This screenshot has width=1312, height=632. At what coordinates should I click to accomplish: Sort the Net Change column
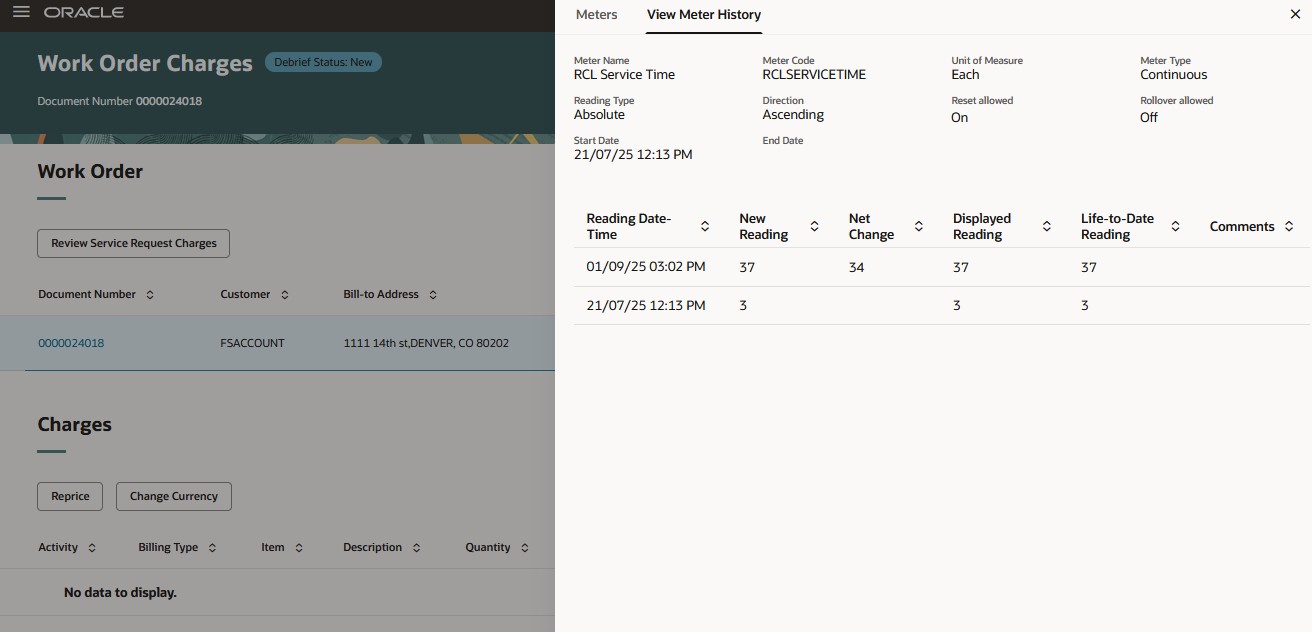point(919,226)
